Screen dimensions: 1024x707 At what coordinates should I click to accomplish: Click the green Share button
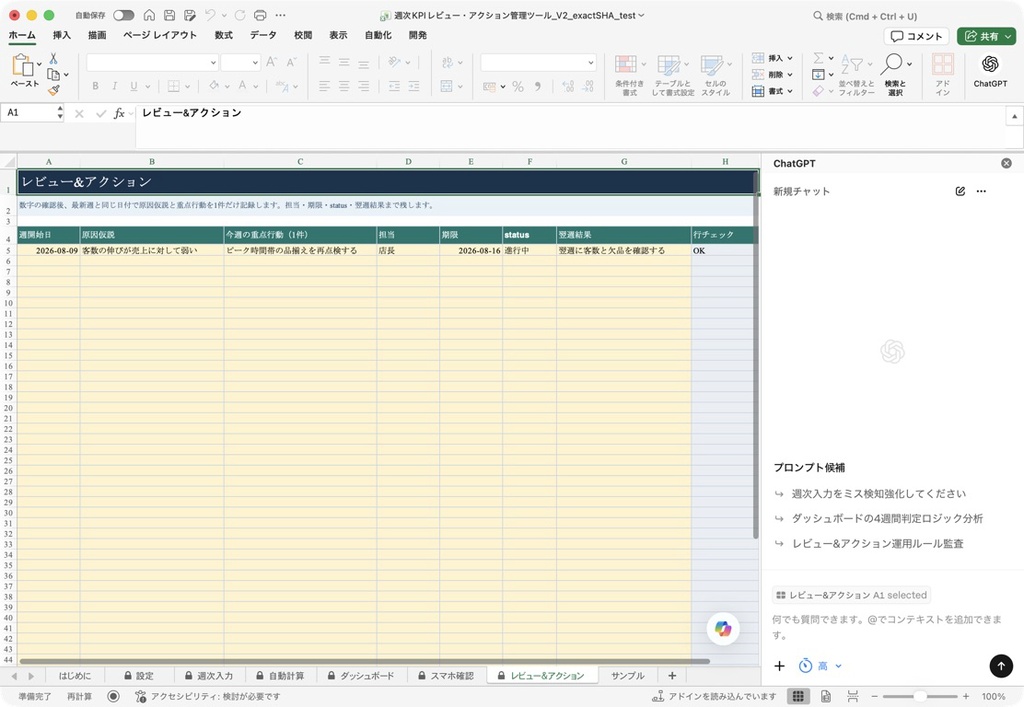pos(986,36)
